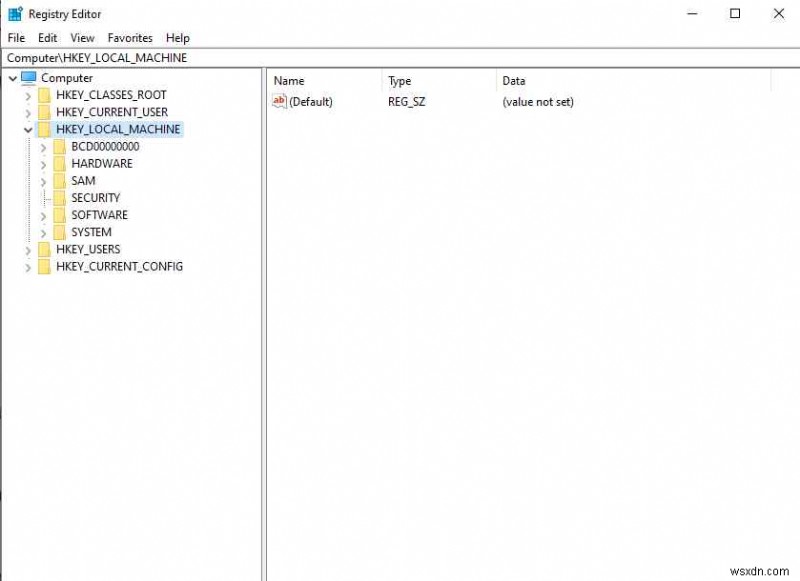Viewport: 800px width, 581px height.
Task: Select the SAM folder icon
Action: coord(58,180)
